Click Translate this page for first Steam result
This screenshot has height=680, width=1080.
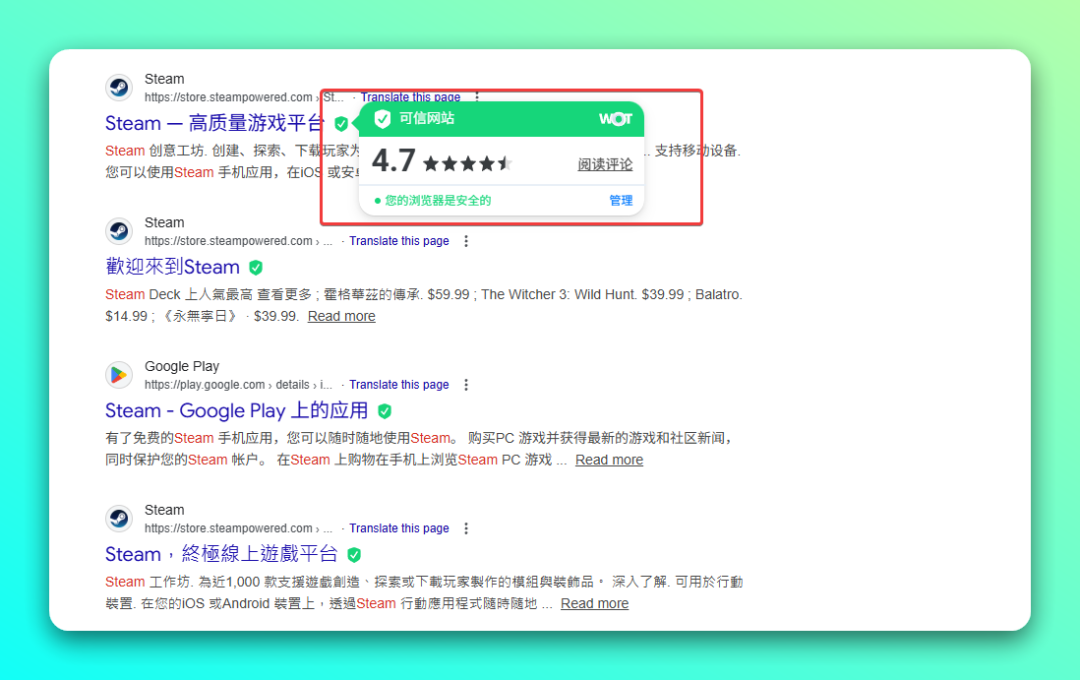coord(411,97)
